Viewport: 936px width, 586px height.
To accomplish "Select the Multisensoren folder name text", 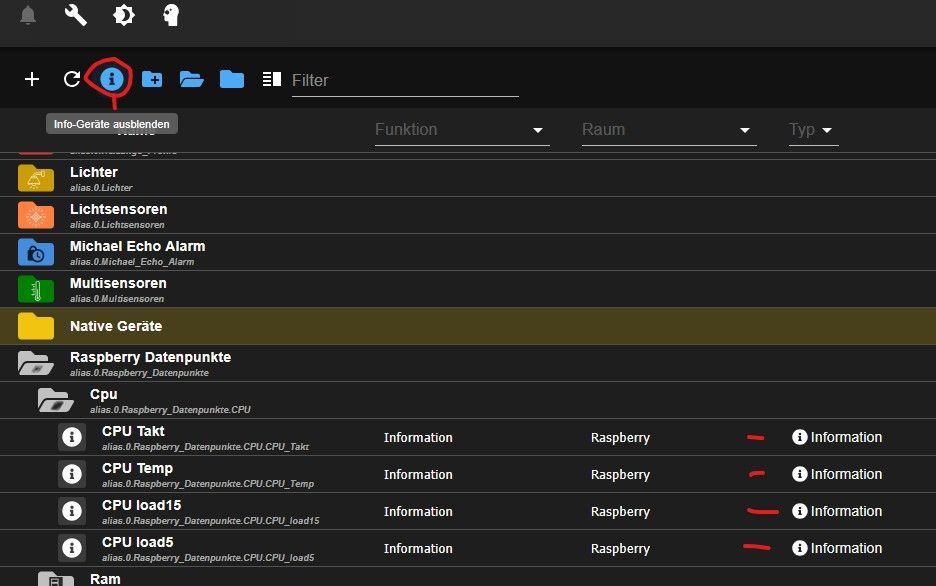I will point(118,283).
